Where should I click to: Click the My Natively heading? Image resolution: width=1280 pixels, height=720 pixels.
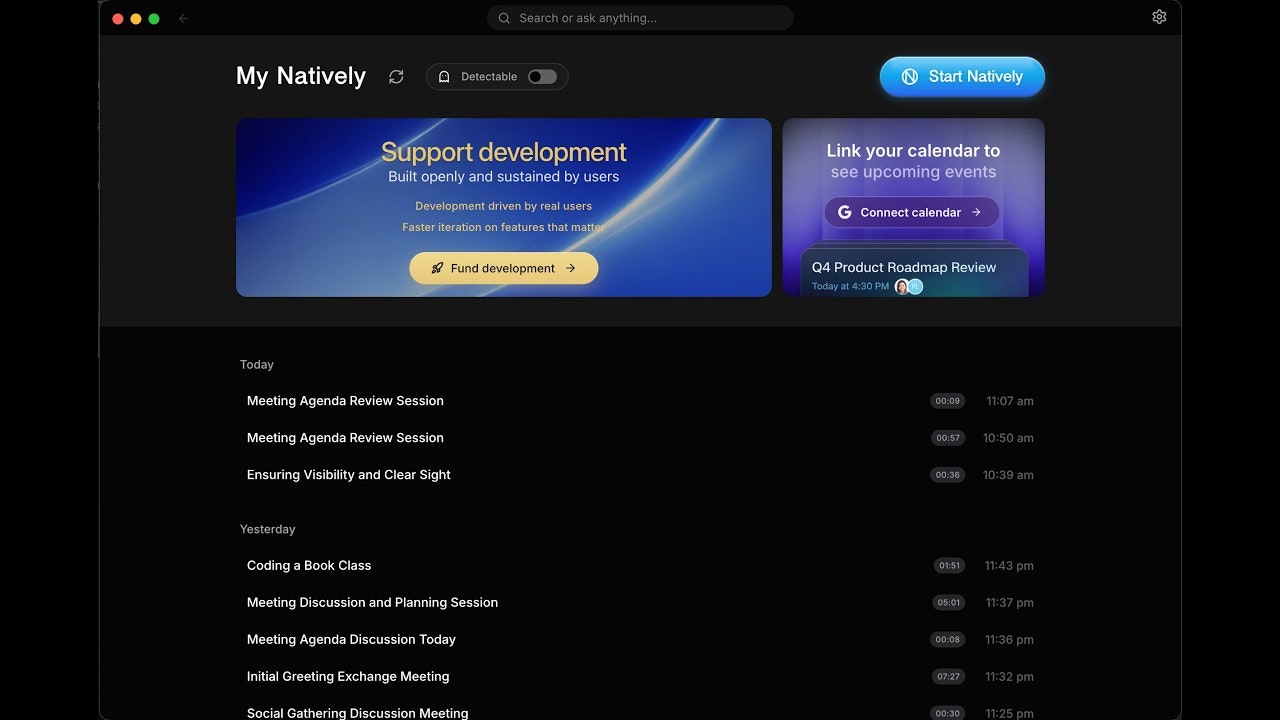point(301,76)
